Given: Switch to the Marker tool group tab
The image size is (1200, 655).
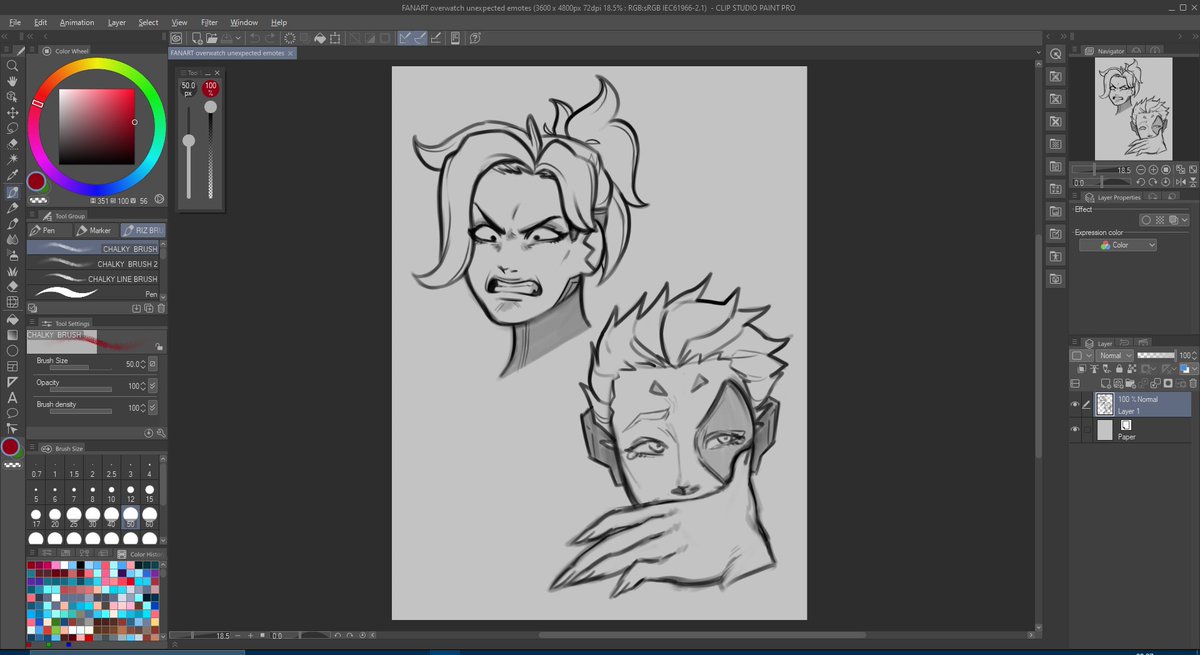Looking at the screenshot, I should (95, 230).
